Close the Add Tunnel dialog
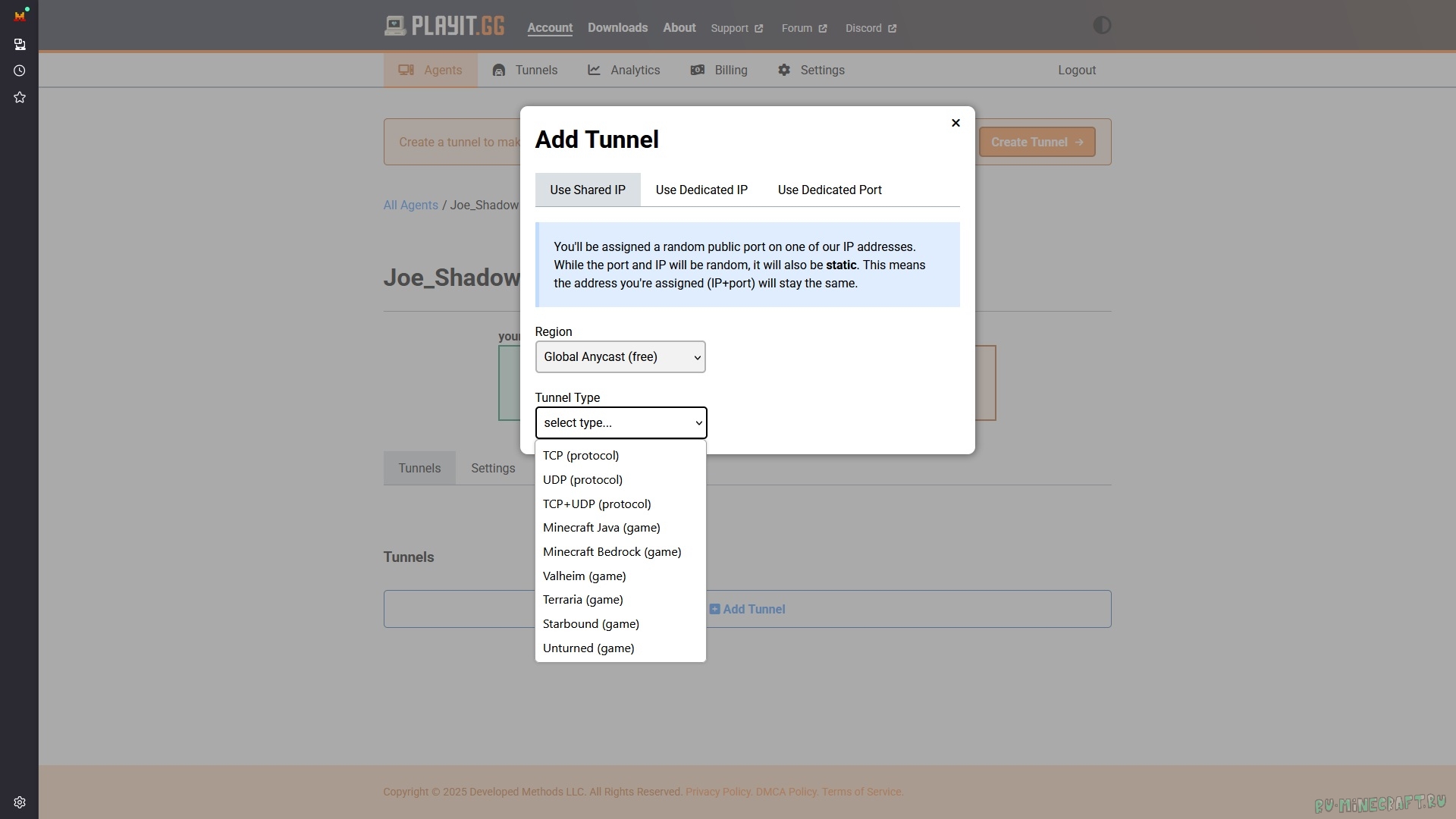 (x=955, y=123)
